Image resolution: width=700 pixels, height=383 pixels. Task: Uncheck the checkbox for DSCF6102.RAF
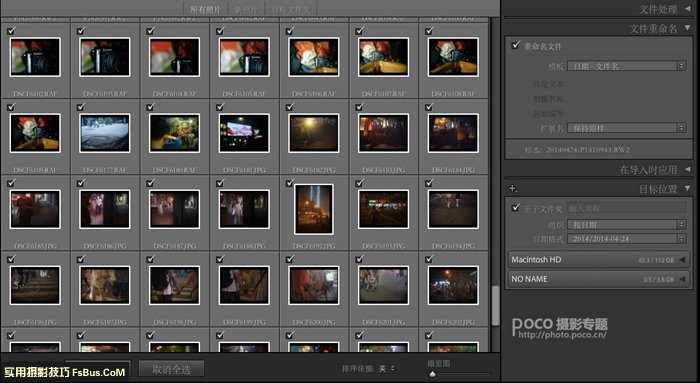[11, 31]
